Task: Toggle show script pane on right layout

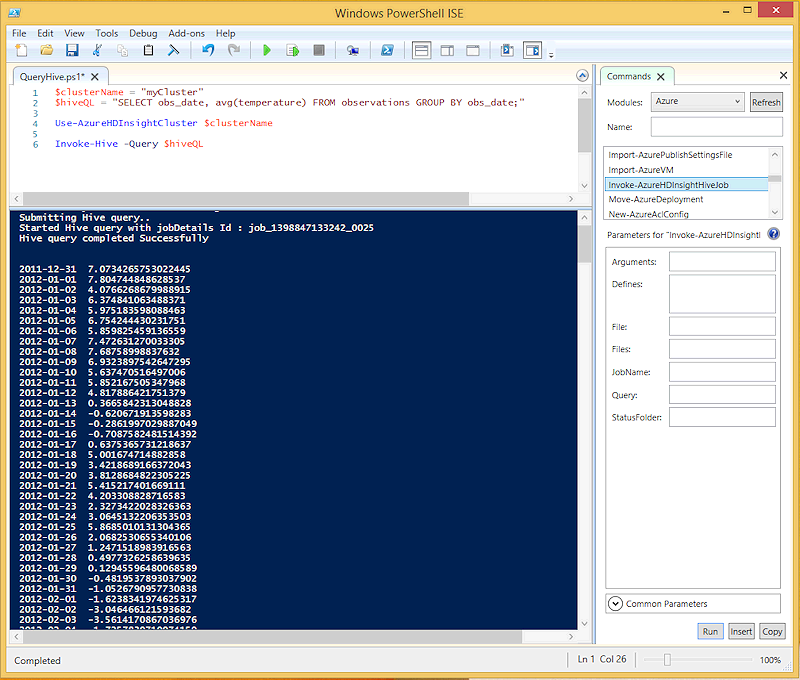Action: click(447, 50)
